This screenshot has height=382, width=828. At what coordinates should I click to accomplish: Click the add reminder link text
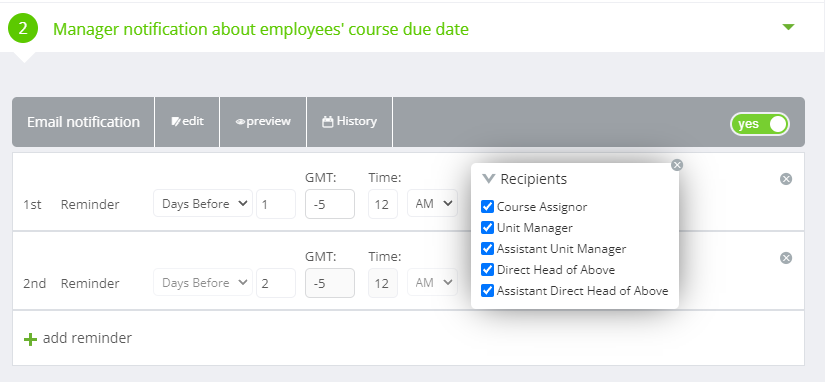87,338
